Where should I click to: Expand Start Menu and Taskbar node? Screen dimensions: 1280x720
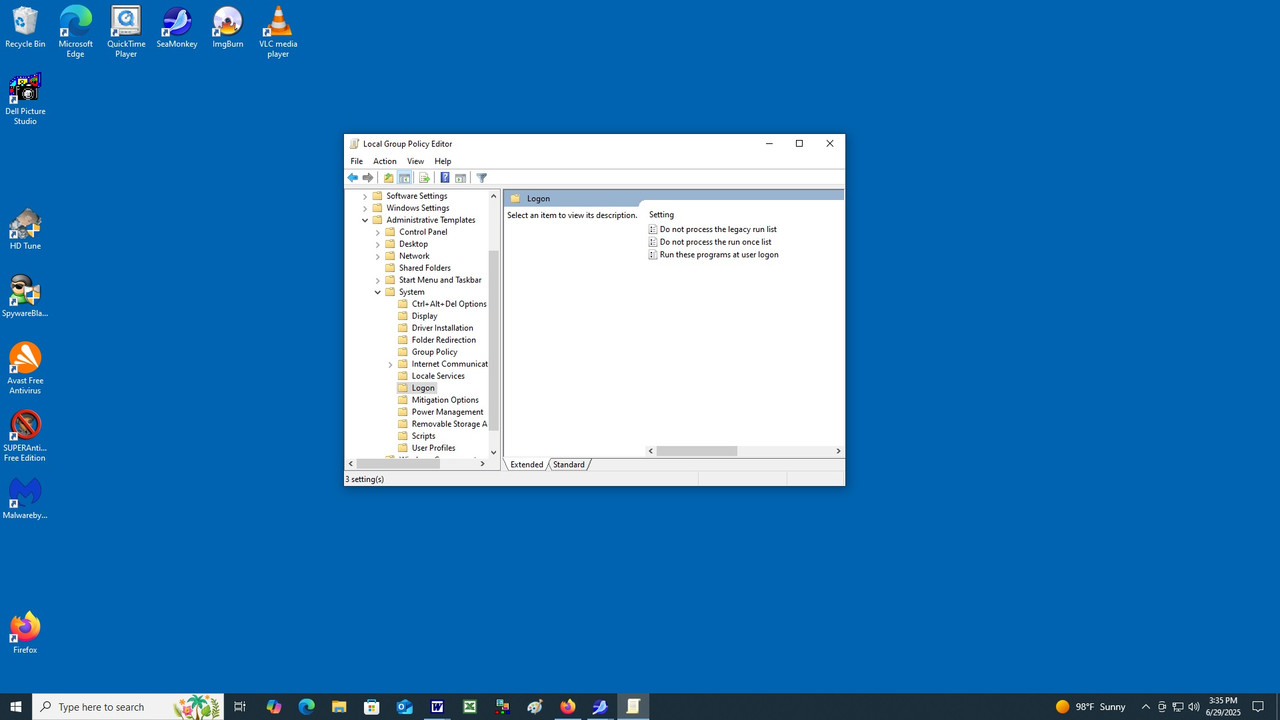click(x=378, y=280)
